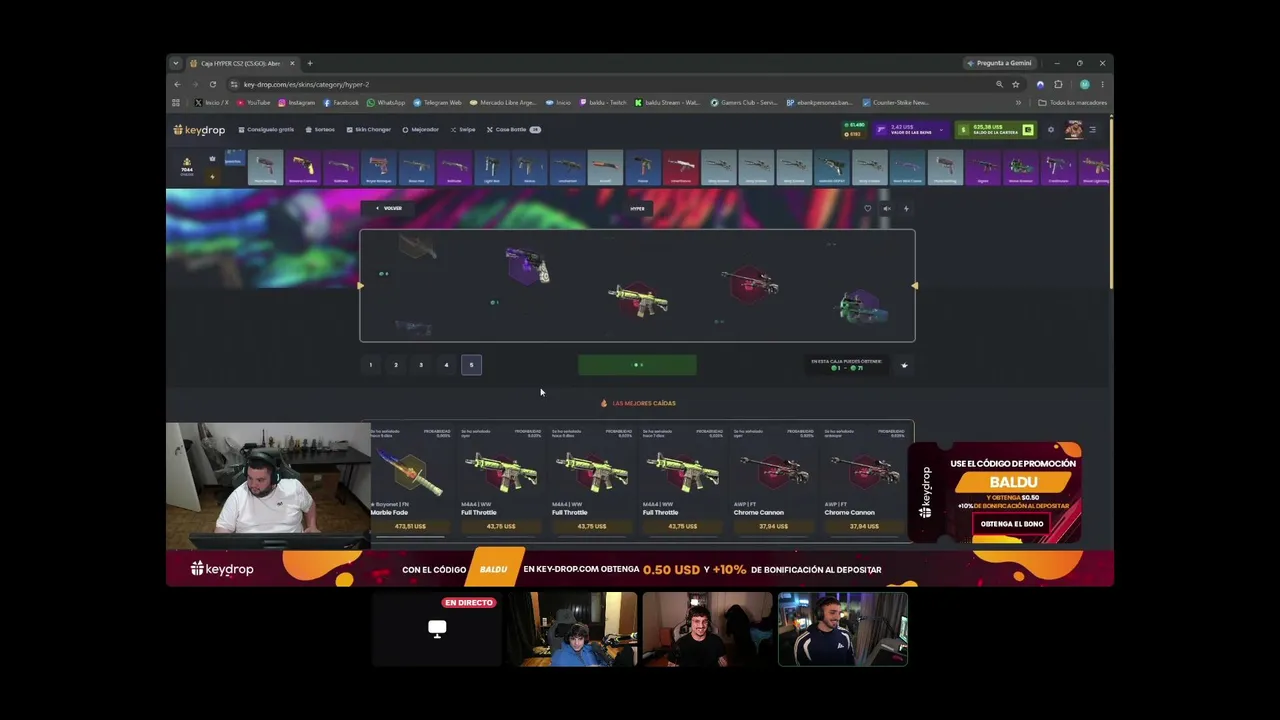
Task: Open the Consíguelo gratis menu item
Action: tap(266, 130)
